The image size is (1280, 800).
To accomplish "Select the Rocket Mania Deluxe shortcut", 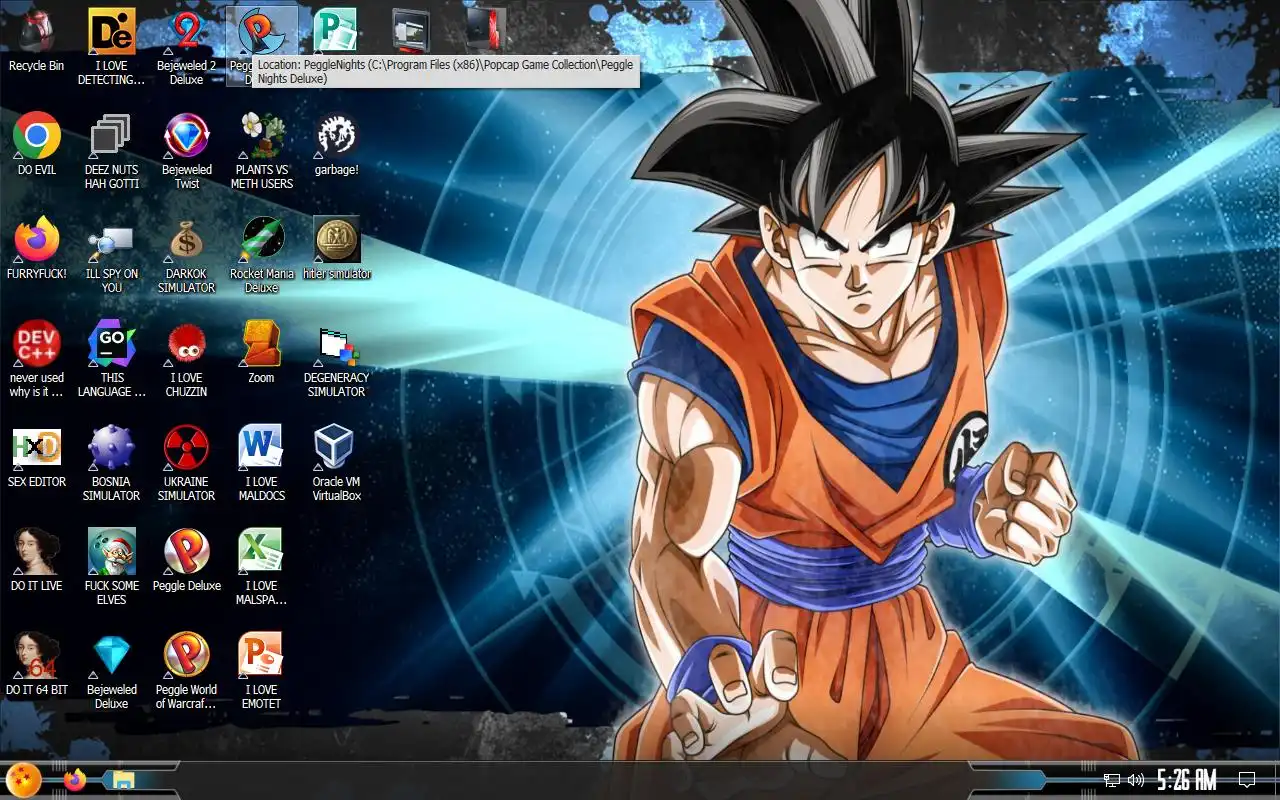I will (262, 255).
